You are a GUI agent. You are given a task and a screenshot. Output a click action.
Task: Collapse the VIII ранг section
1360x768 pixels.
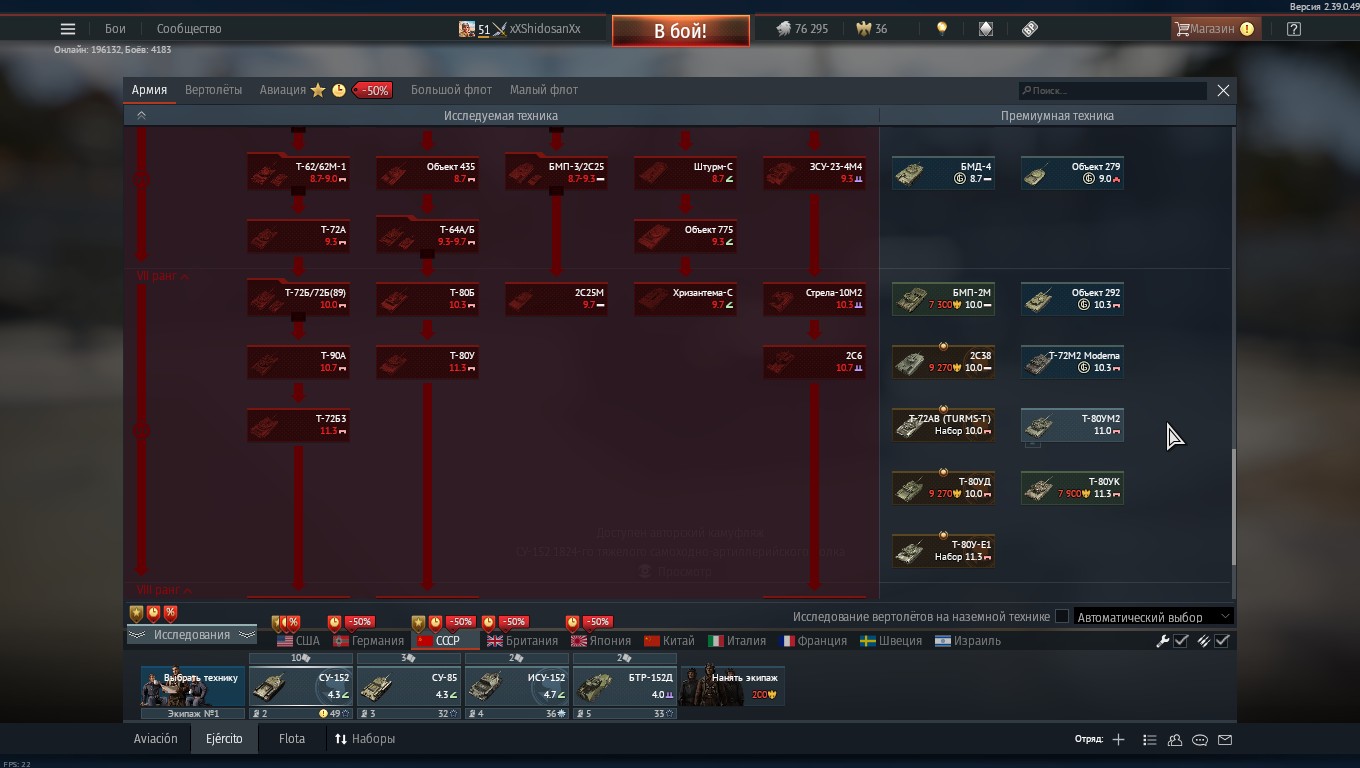tap(164, 590)
